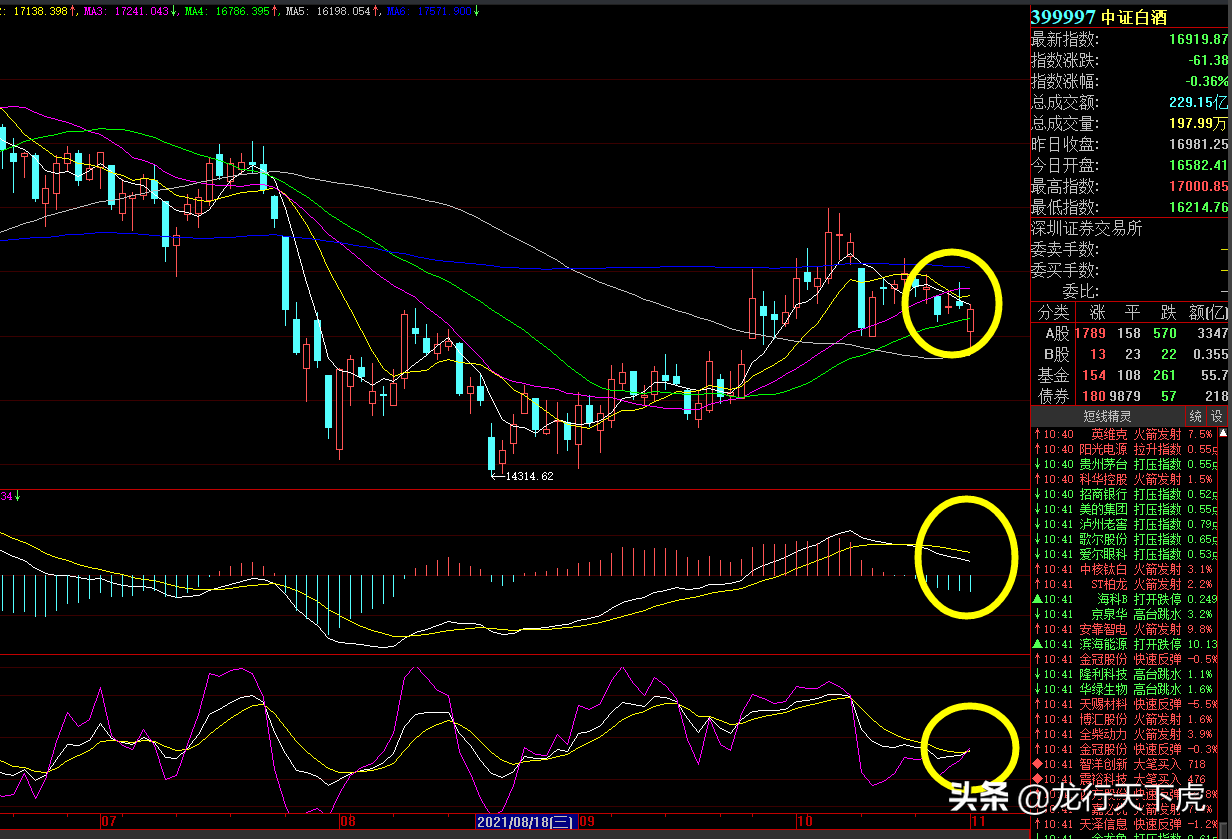Click the 最新指数 value 16919.87

tap(1197, 39)
